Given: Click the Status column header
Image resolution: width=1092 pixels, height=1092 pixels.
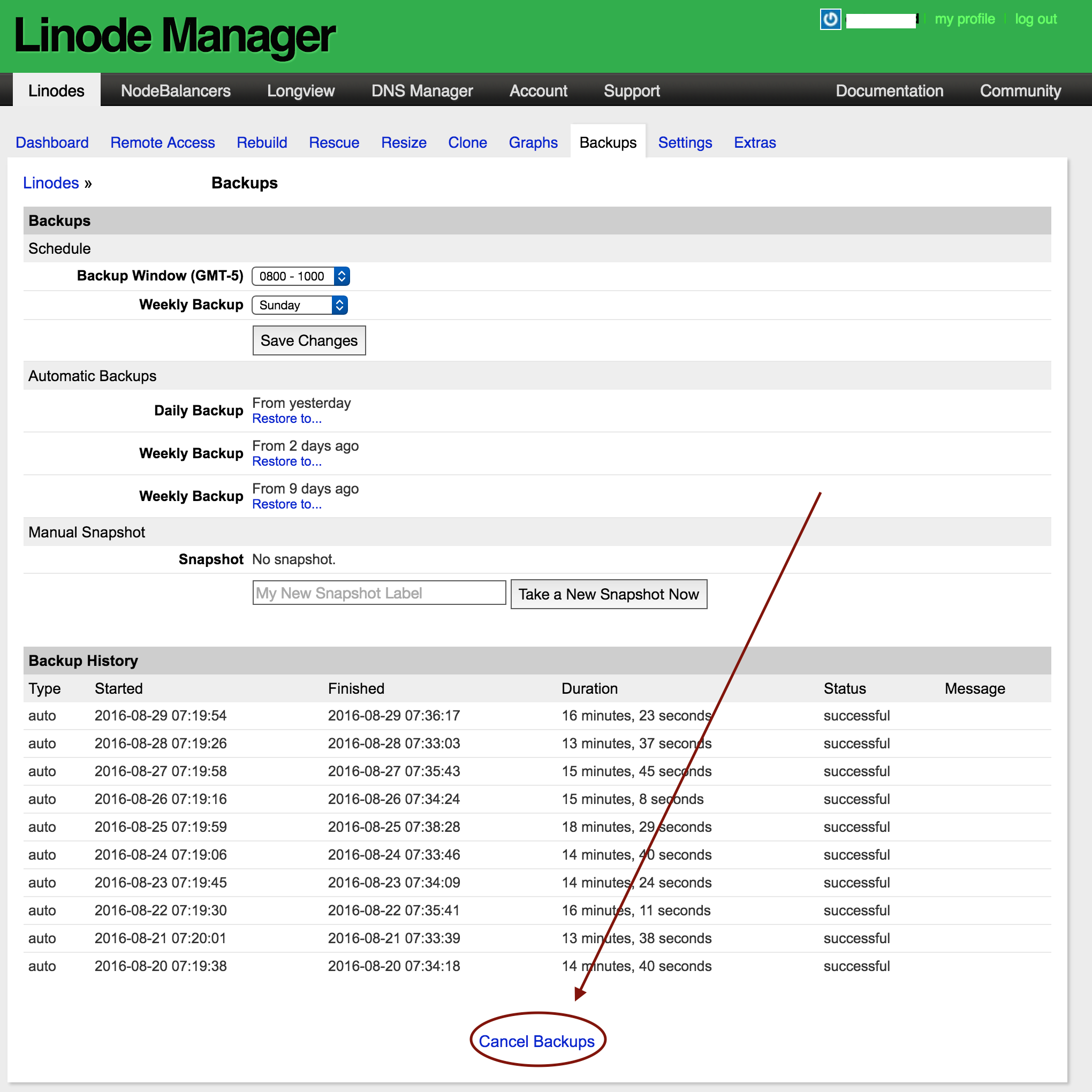Looking at the screenshot, I should [x=845, y=688].
